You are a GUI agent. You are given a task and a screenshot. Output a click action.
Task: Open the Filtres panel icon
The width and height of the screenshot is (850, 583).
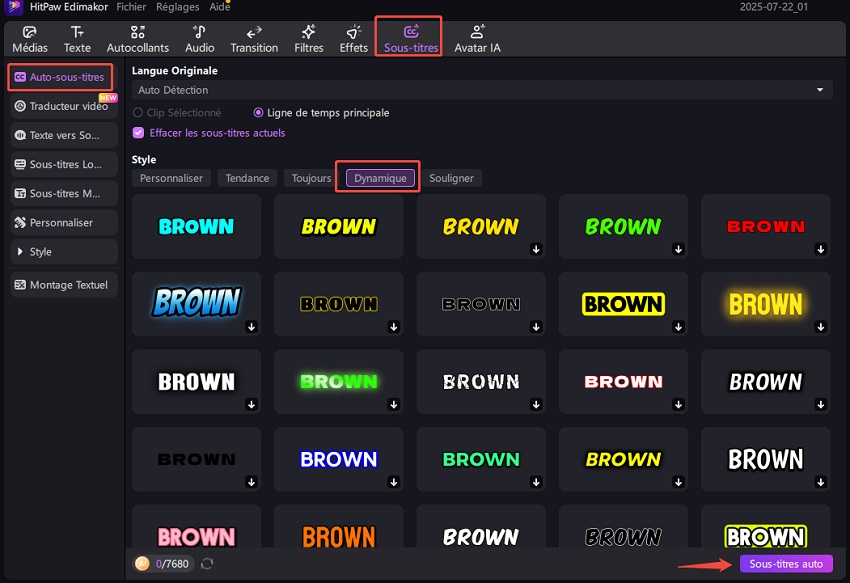pos(309,32)
